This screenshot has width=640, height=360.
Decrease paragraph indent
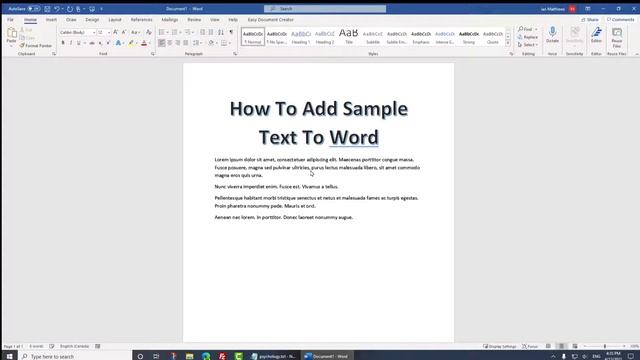202,32
